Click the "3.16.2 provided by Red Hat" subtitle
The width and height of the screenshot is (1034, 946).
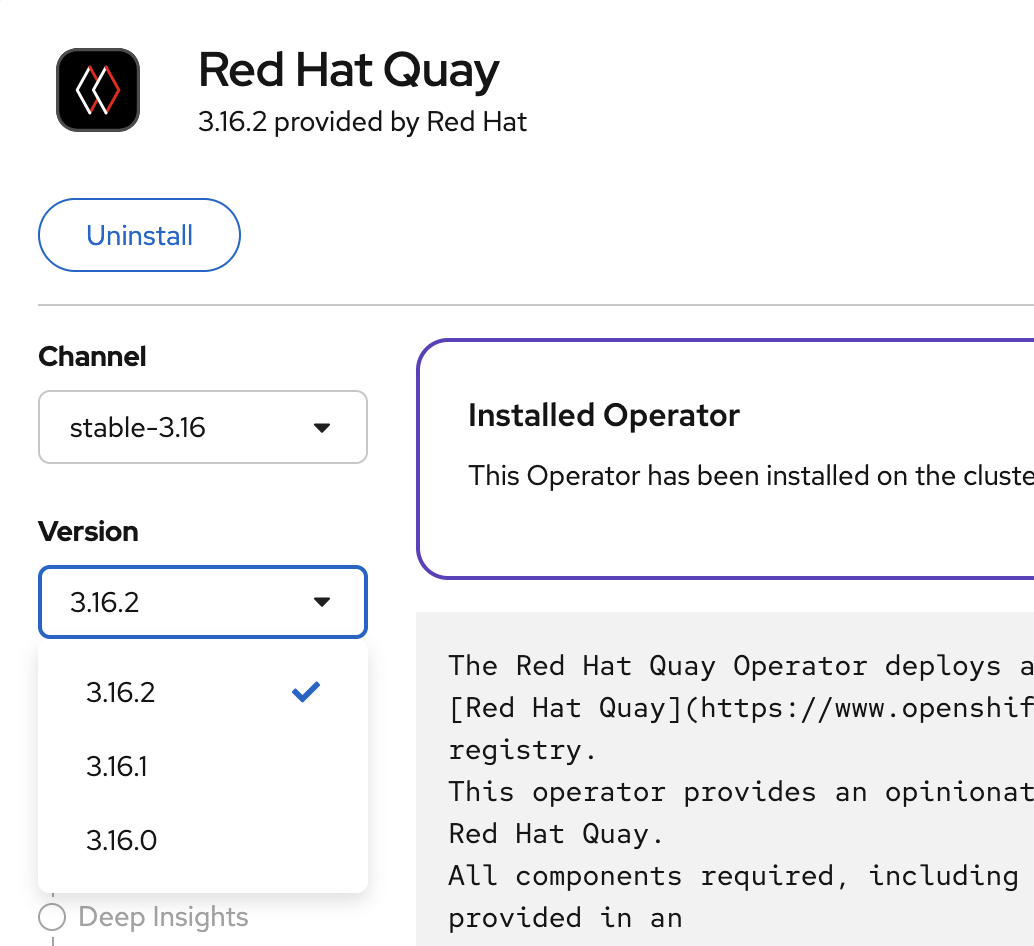point(362,122)
